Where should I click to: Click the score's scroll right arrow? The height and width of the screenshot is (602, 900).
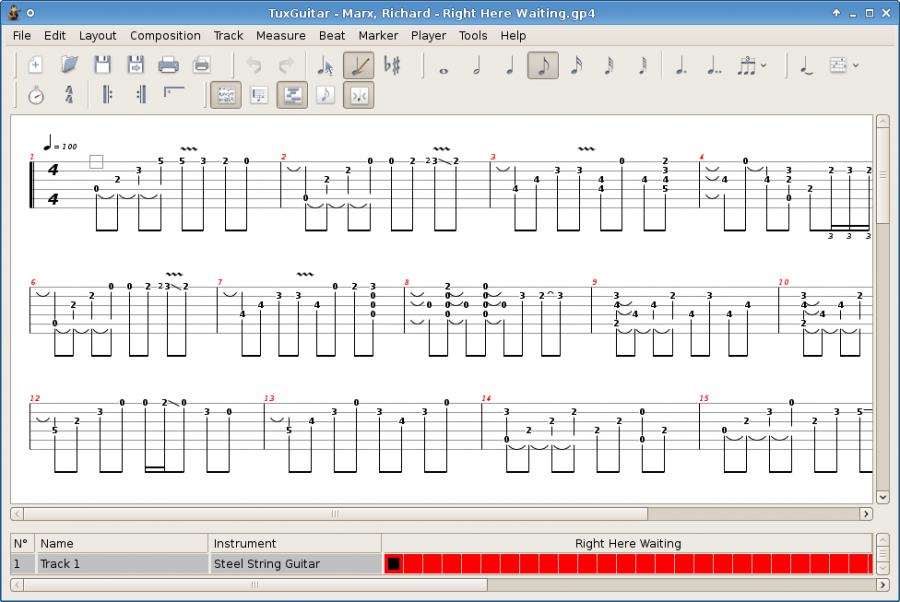866,514
